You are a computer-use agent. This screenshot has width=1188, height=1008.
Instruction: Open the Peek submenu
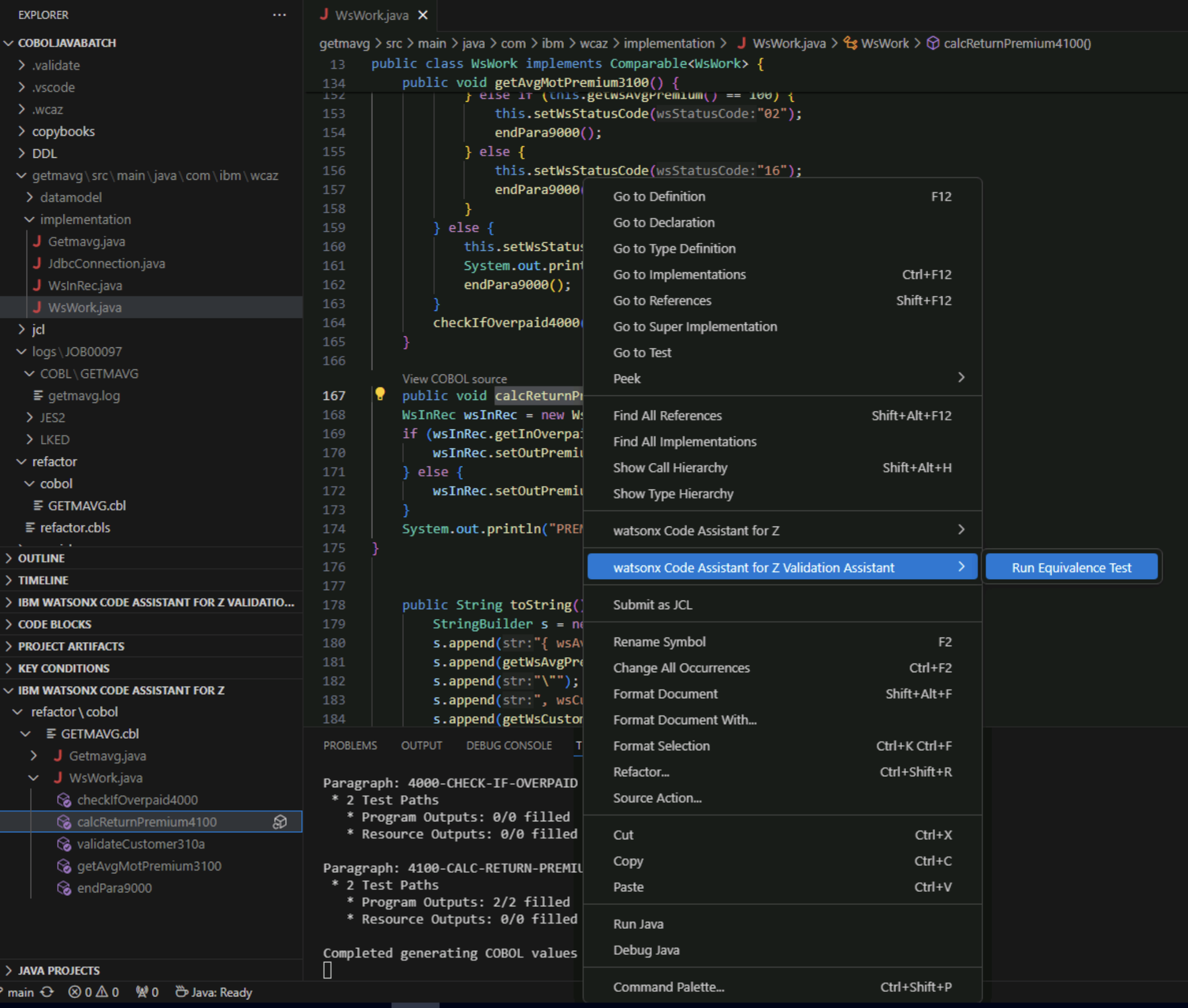pos(782,379)
